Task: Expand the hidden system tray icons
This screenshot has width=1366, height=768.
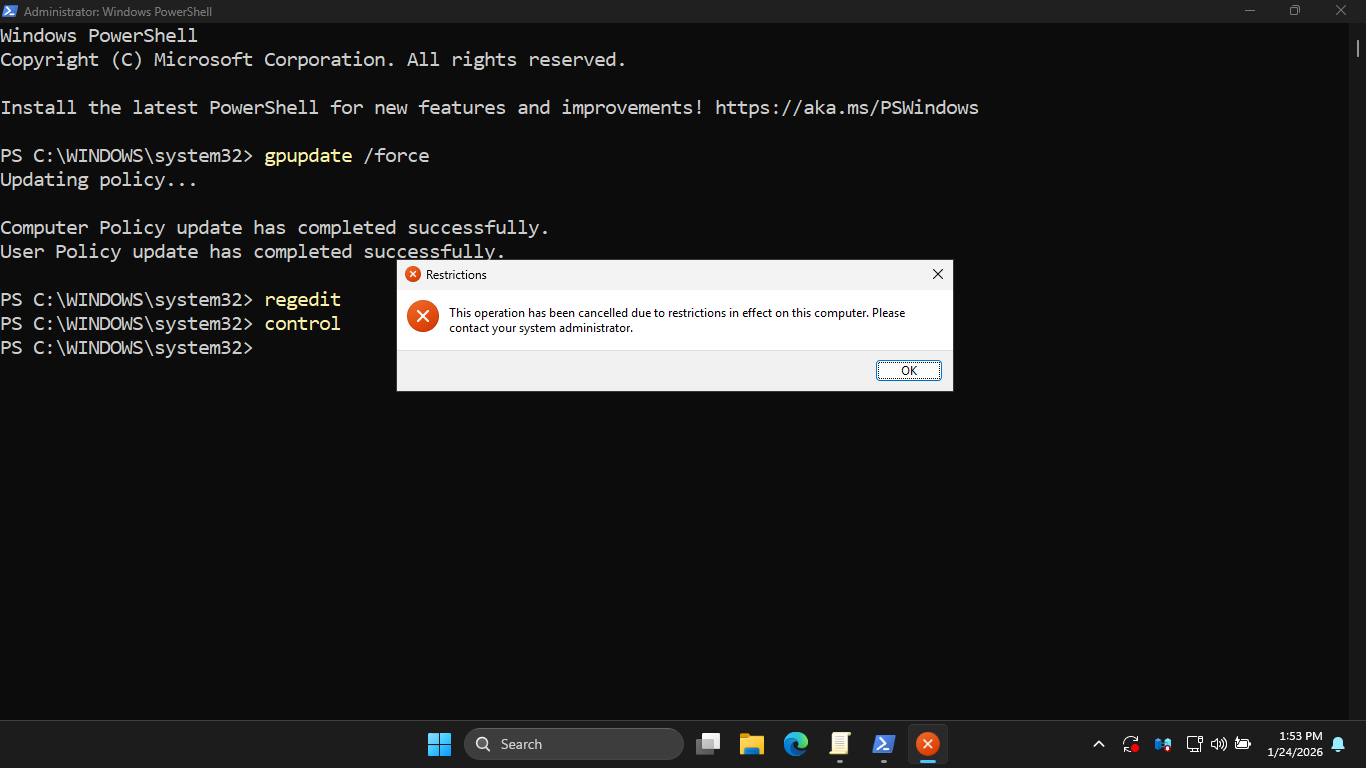Action: tap(1099, 744)
